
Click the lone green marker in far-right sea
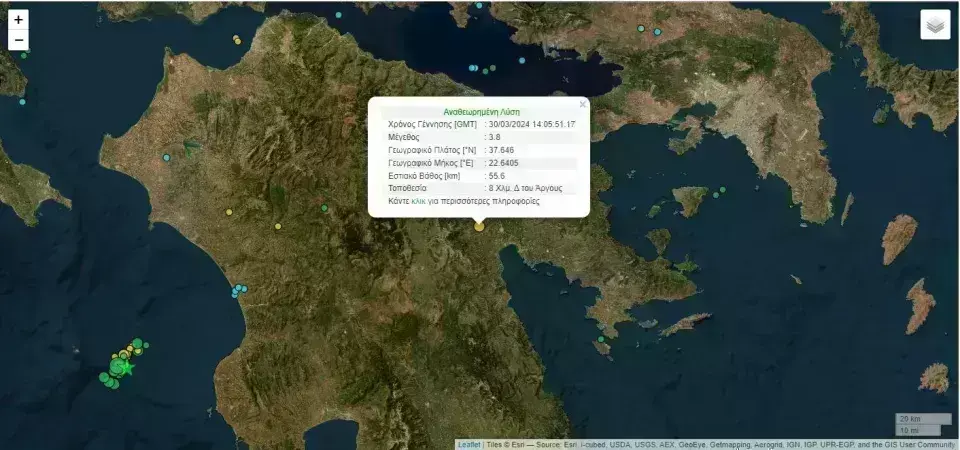coord(796,279)
